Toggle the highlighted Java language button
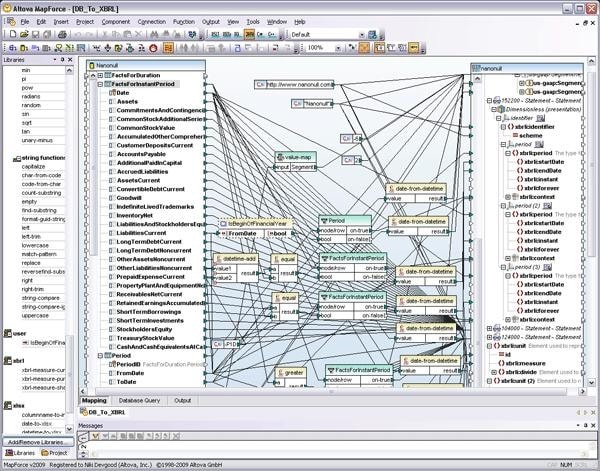Image resolution: width=600 pixels, height=471 pixels. coord(249,34)
